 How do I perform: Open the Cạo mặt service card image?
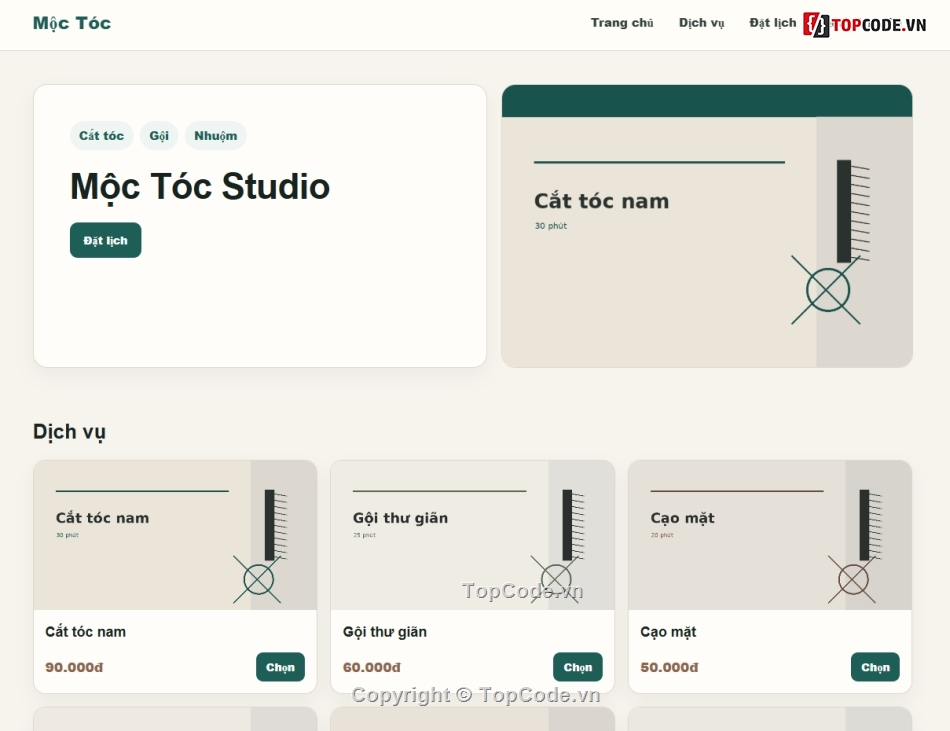pos(770,535)
